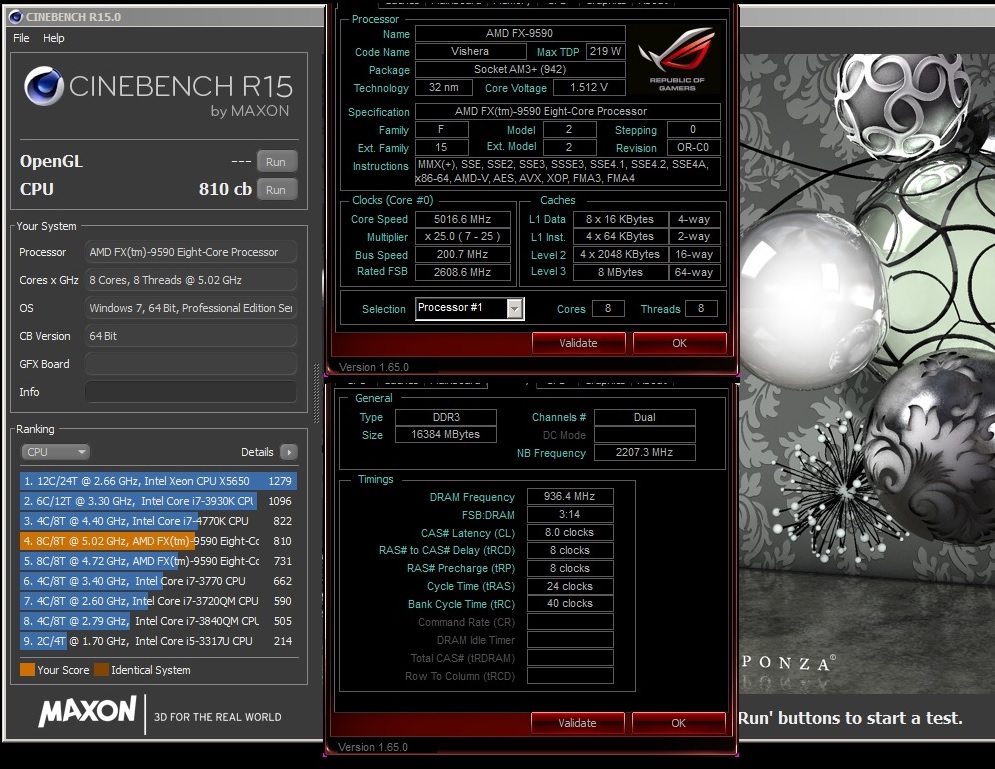Select the highlighted 5.02 GHz FX-9590 ranking row
The image size is (995, 769).
coord(159,541)
